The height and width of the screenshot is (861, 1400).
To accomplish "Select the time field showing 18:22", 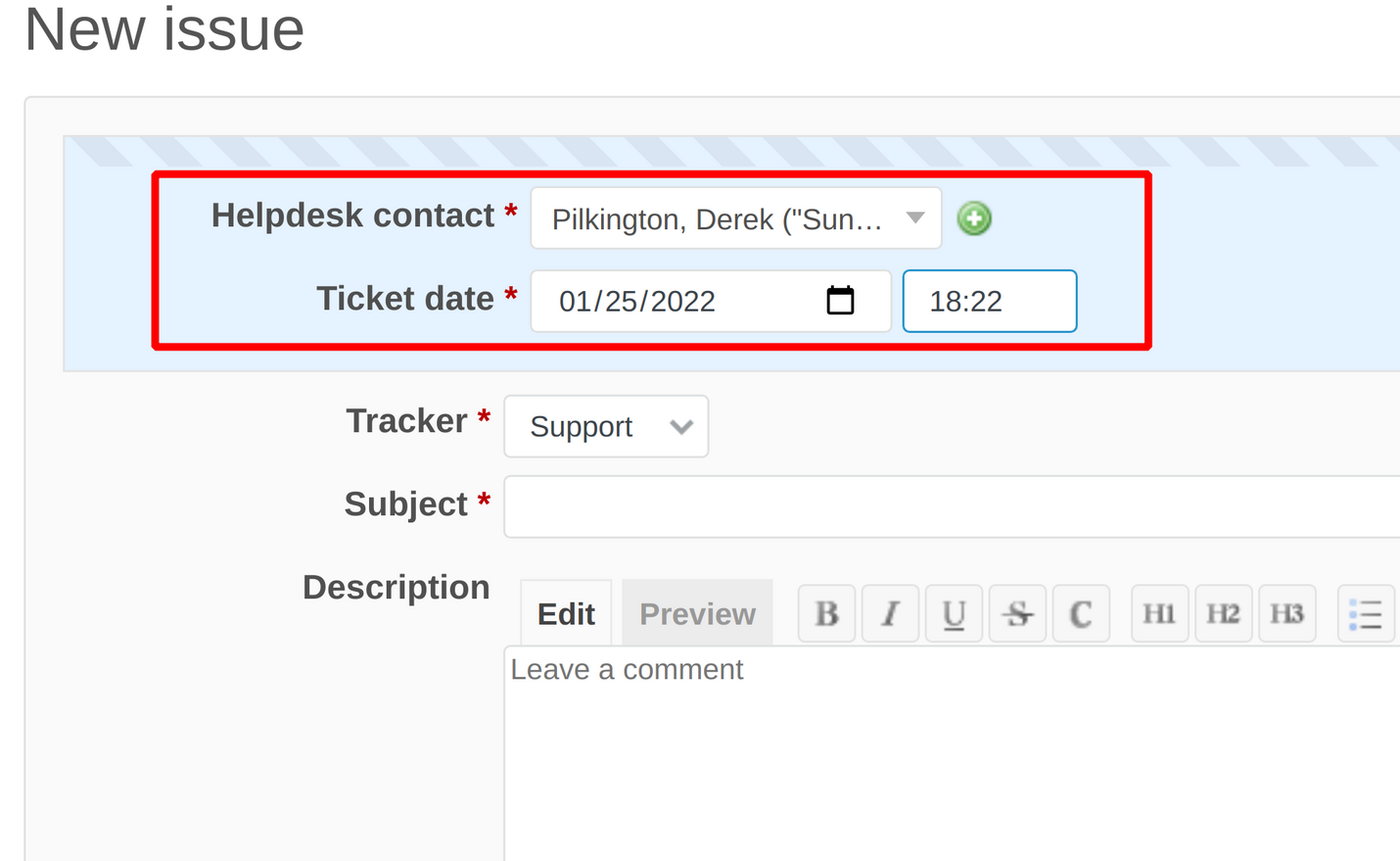I will point(989,300).
